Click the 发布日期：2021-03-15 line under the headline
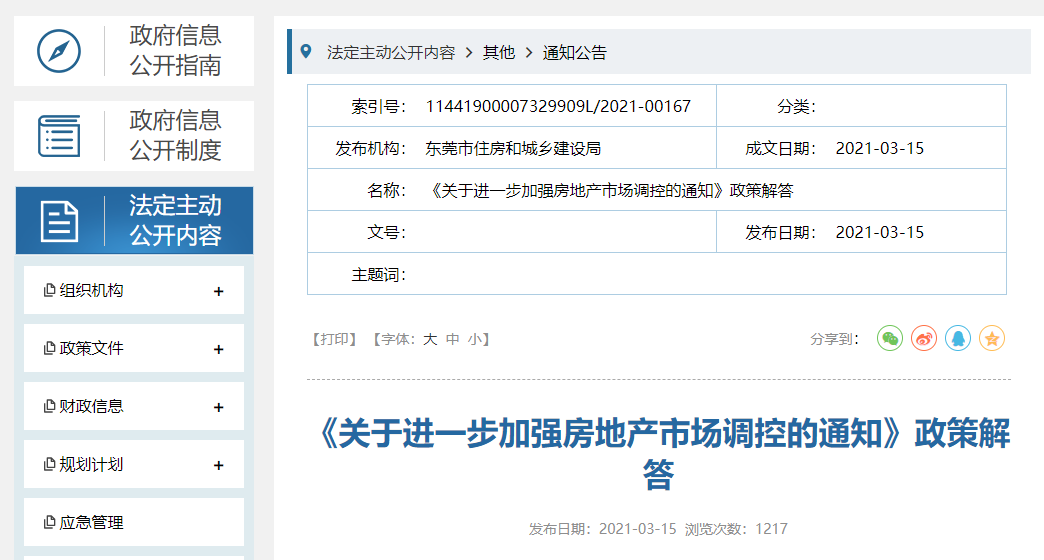 pyautogui.click(x=603, y=529)
